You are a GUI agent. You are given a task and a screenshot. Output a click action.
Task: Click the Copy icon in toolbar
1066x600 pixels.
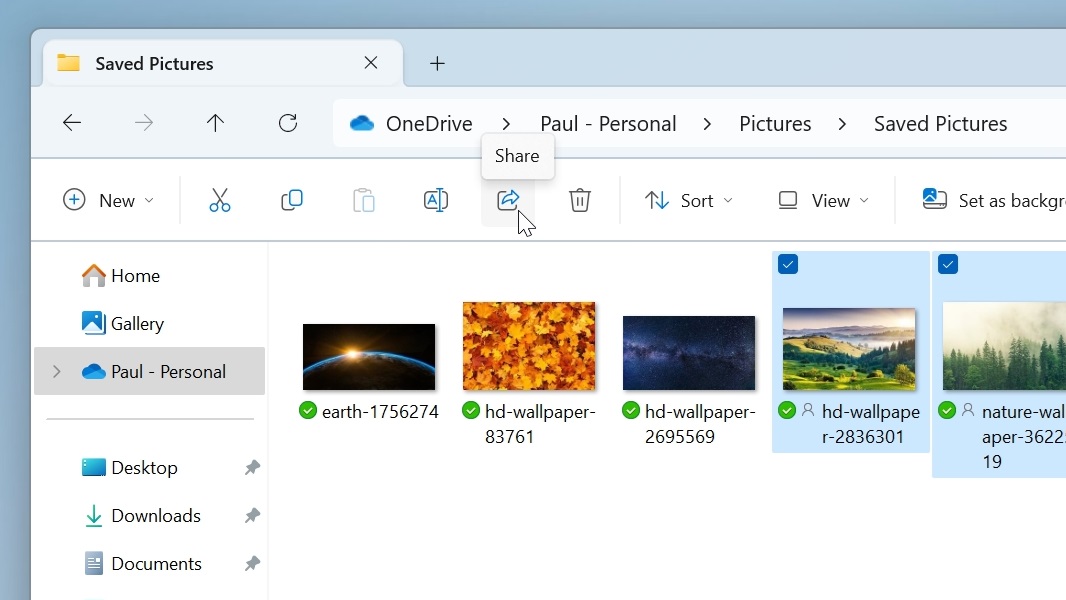click(292, 200)
